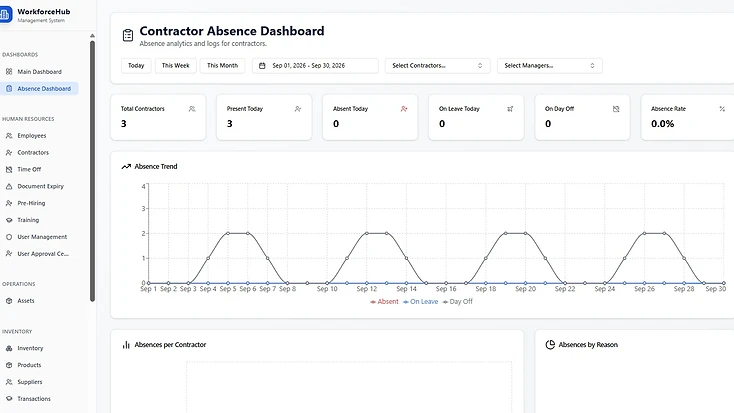Screen dimensions: 734x413
Task: Click the Absences per Contractor bar chart icon
Action: click(126, 345)
